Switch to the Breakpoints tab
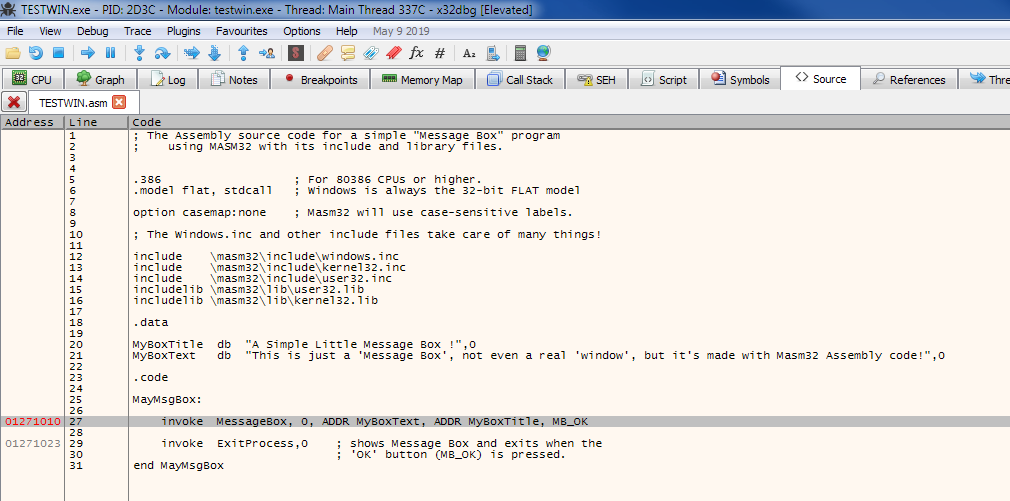 pyautogui.click(x=321, y=79)
